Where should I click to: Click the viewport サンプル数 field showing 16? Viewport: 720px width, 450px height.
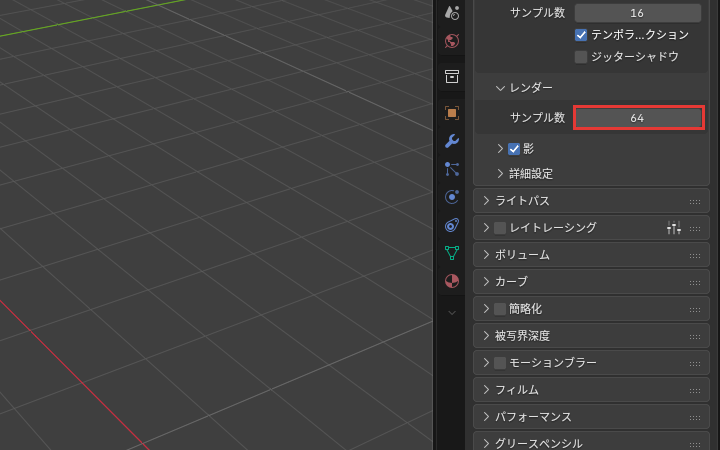click(x=638, y=13)
